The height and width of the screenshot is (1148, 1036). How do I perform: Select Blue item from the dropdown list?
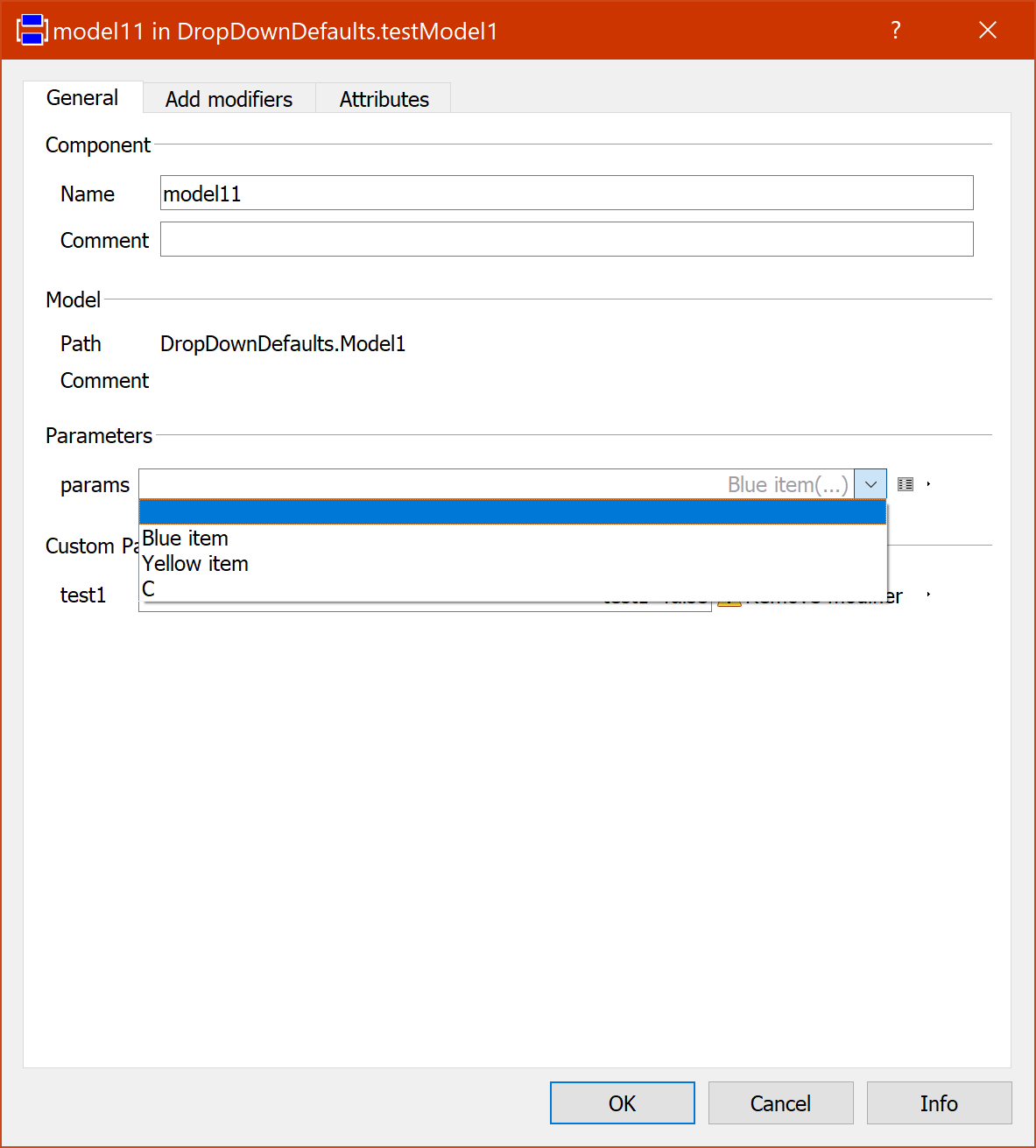tap(186, 538)
